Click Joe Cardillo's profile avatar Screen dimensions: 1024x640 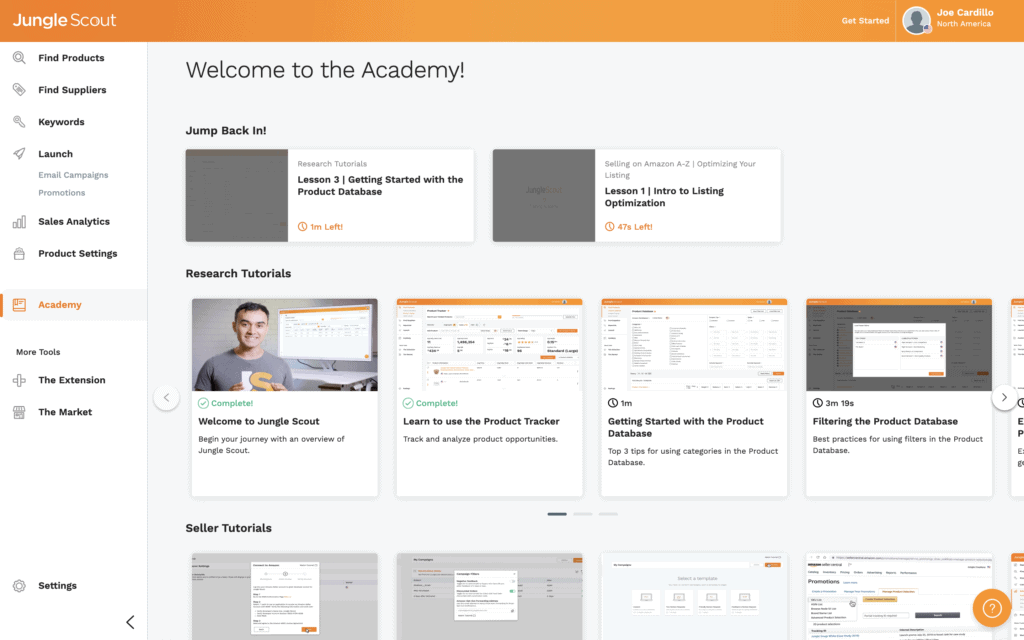point(916,20)
